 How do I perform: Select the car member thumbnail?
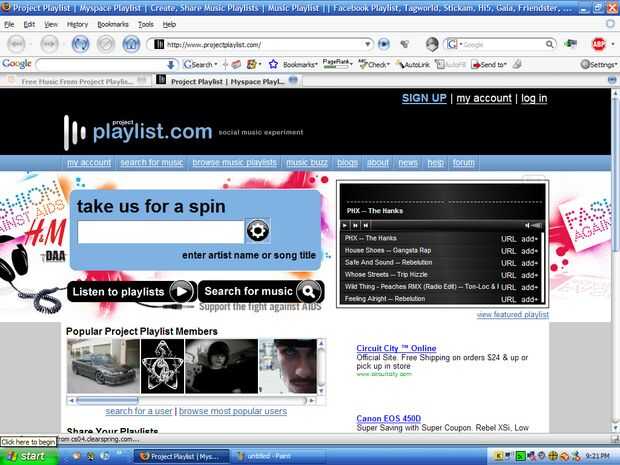(103, 366)
